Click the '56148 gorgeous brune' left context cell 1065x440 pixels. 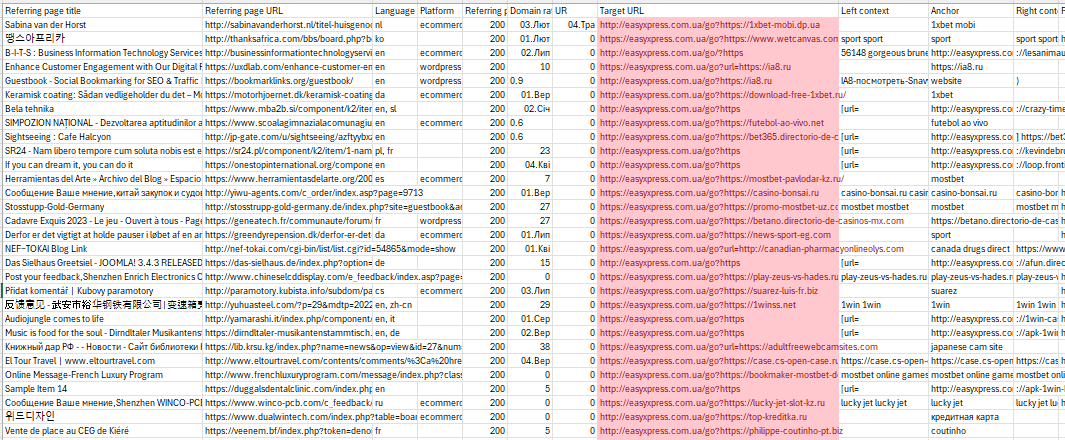click(884, 53)
